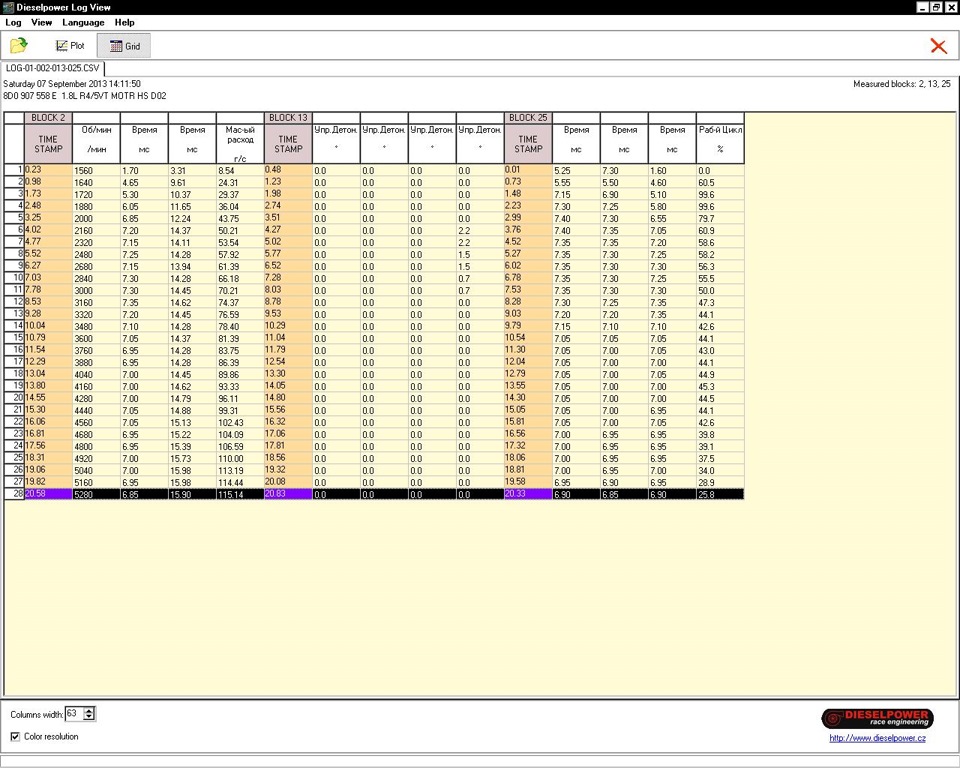Click the Dieselpower app icon in title bar
The image size is (960, 768).
click(x=8, y=7)
